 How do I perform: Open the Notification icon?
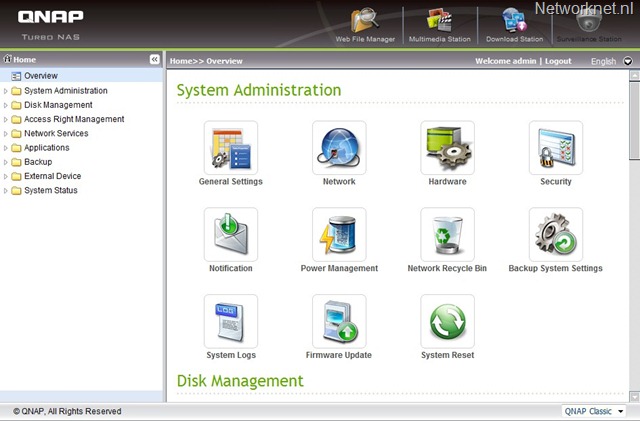click(231, 234)
